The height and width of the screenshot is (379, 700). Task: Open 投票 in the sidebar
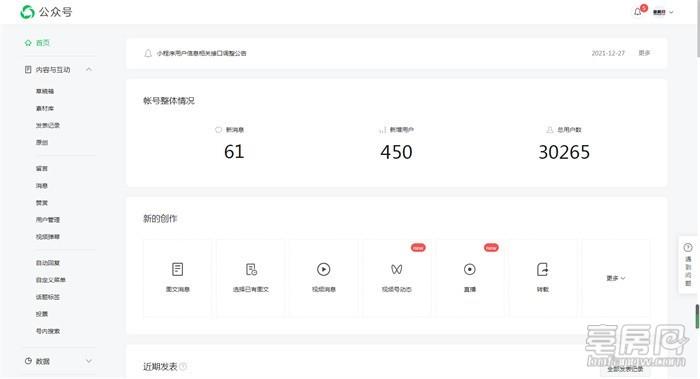click(x=42, y=314)
